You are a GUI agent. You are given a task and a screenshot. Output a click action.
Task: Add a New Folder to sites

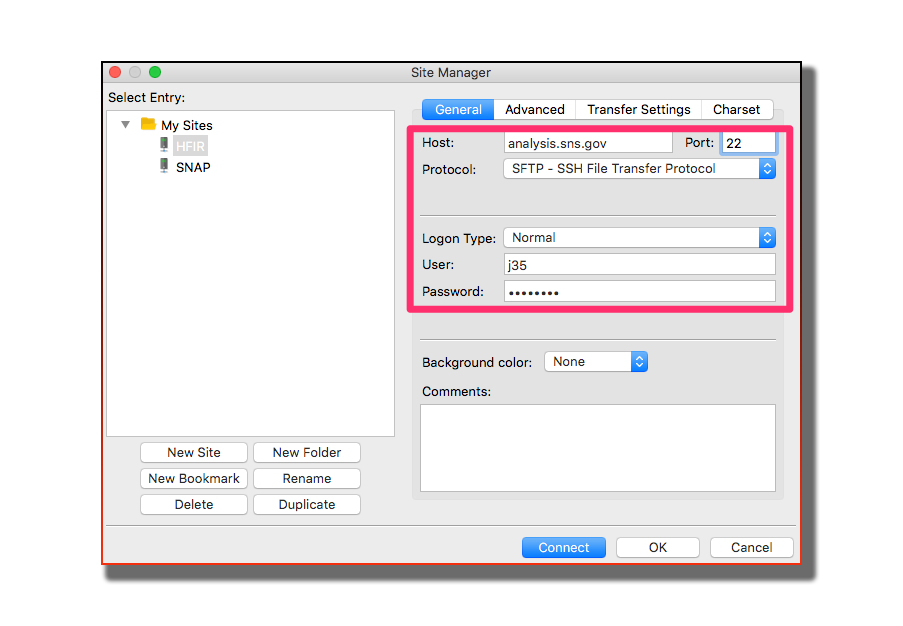click(x=306, y=452)
